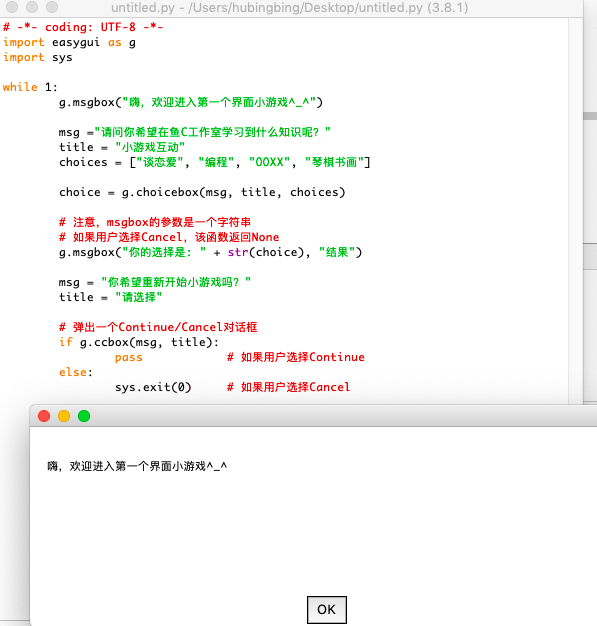Click the 'choice = g.choicebox(msg, title, choices)' line
Screen dimensions: 597x626
click(202, 192)
